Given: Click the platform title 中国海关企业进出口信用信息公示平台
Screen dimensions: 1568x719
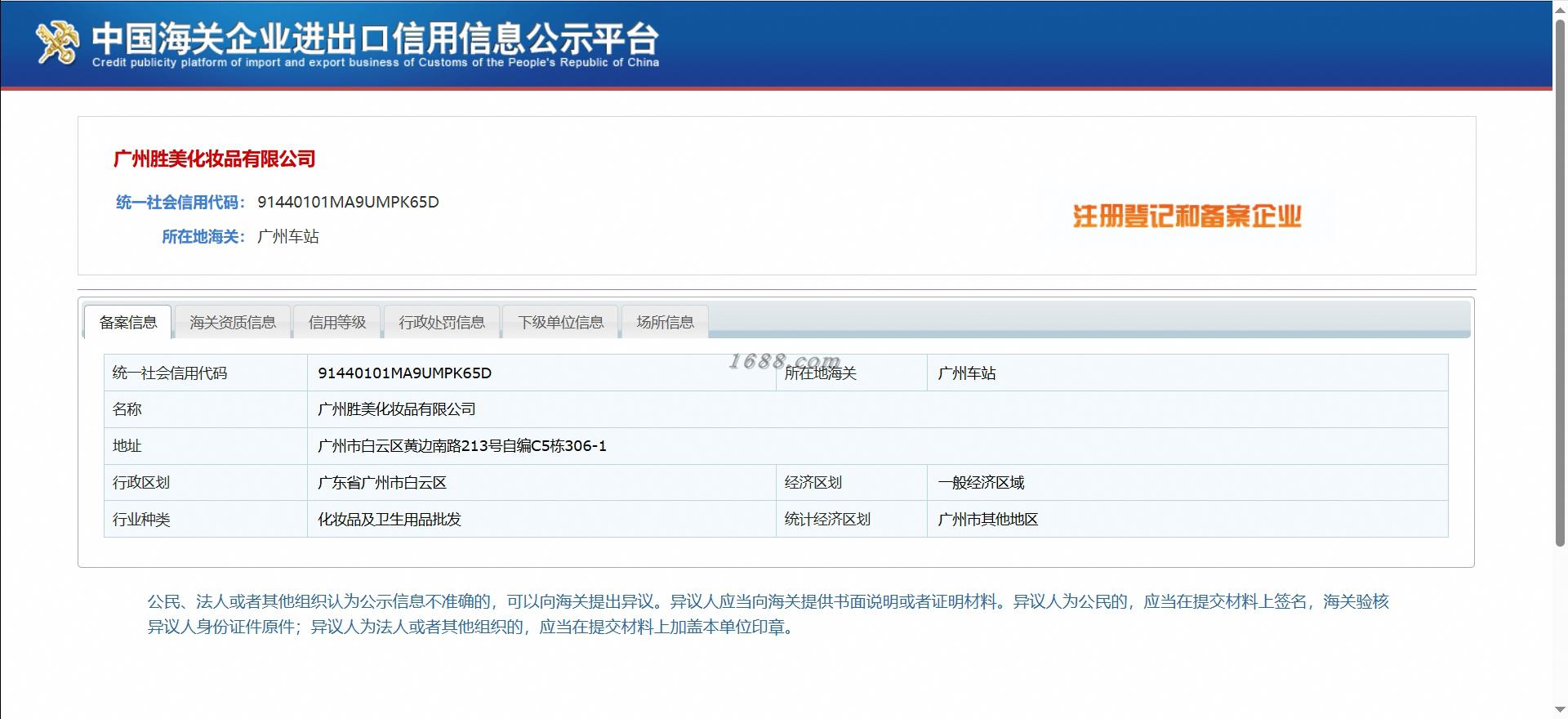Looking at the screenshot, I should tap(375, 38).
